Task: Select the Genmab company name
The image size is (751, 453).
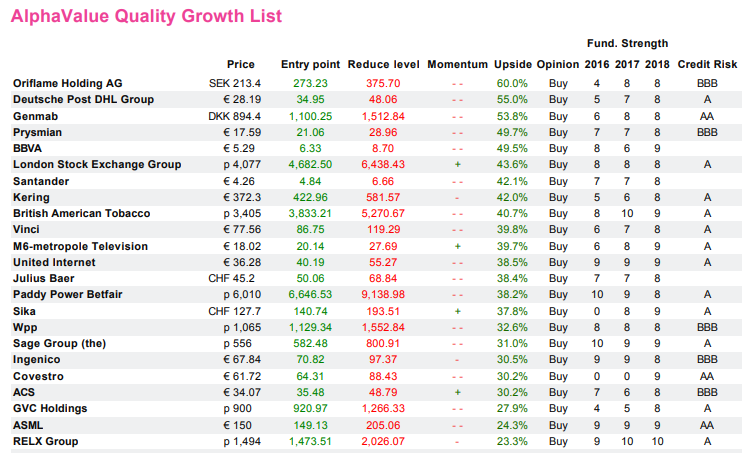Action: tap(35, 116)
